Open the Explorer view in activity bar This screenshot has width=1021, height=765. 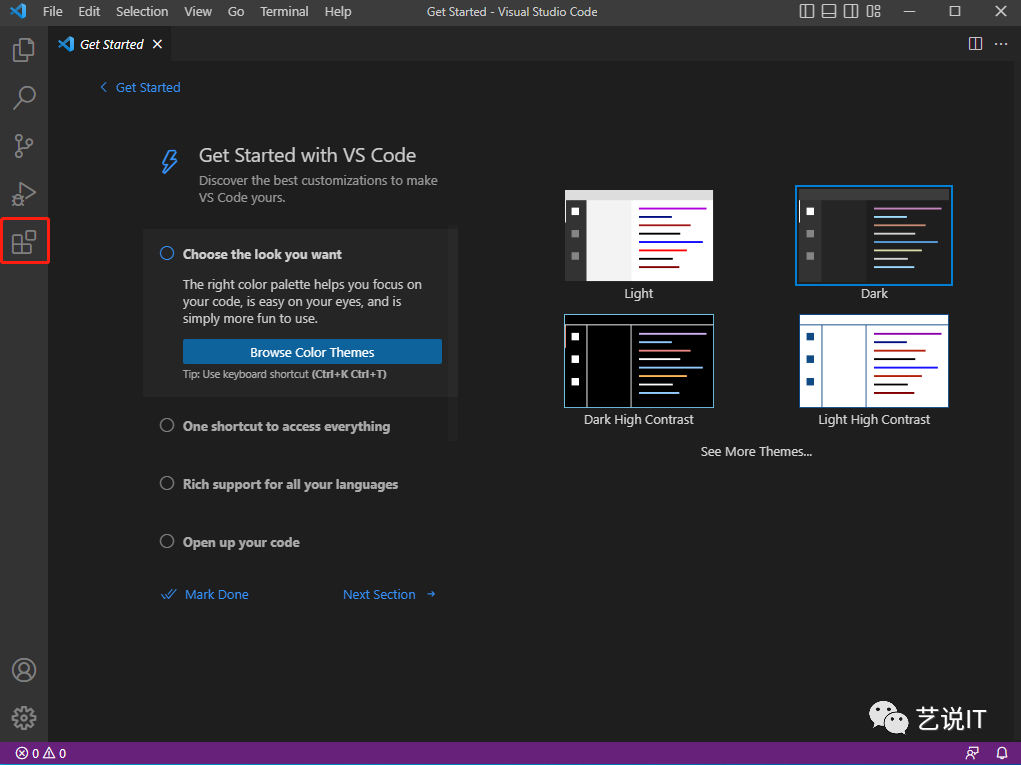23,49
